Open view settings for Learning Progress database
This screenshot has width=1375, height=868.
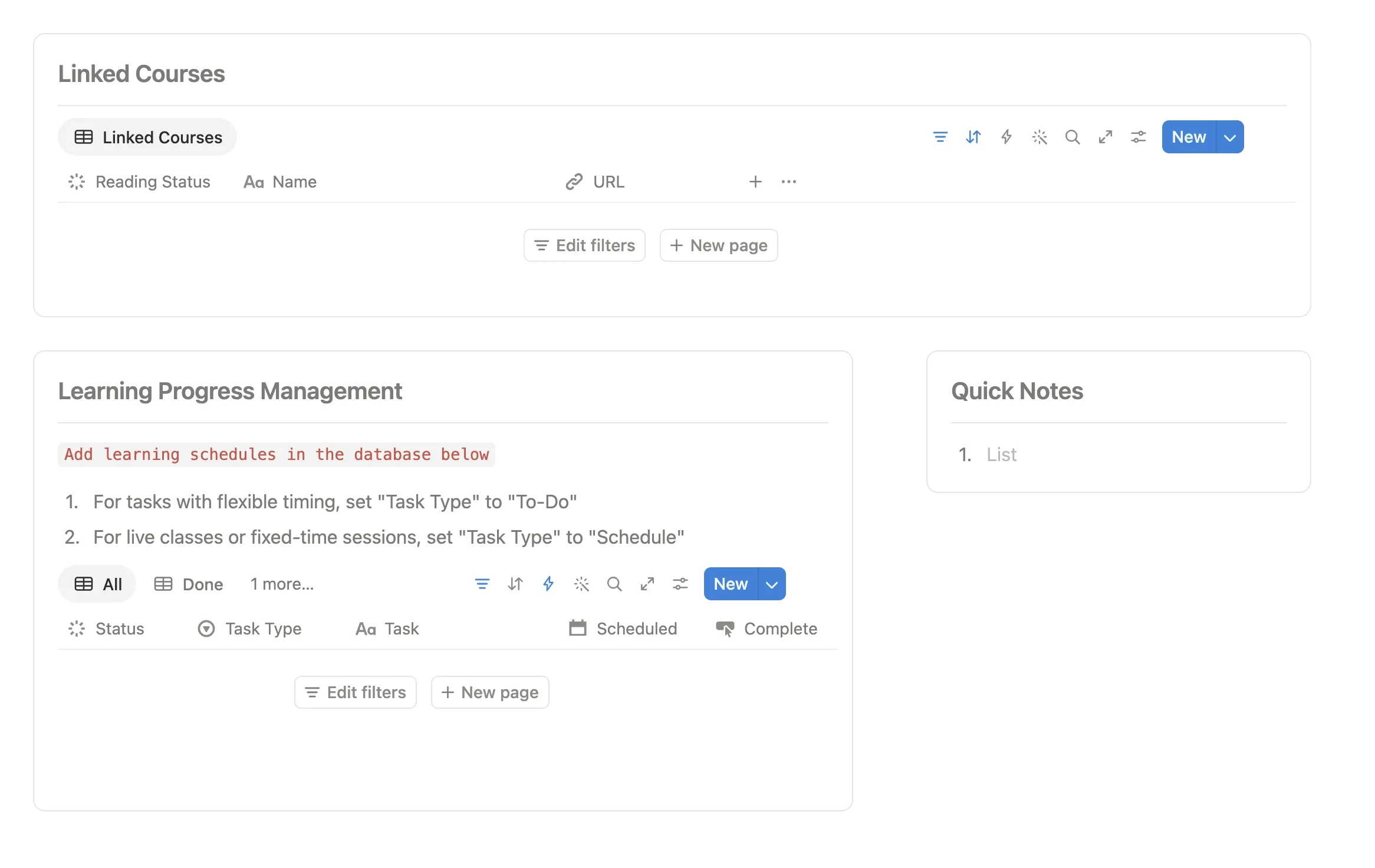(x=680, y=584)
